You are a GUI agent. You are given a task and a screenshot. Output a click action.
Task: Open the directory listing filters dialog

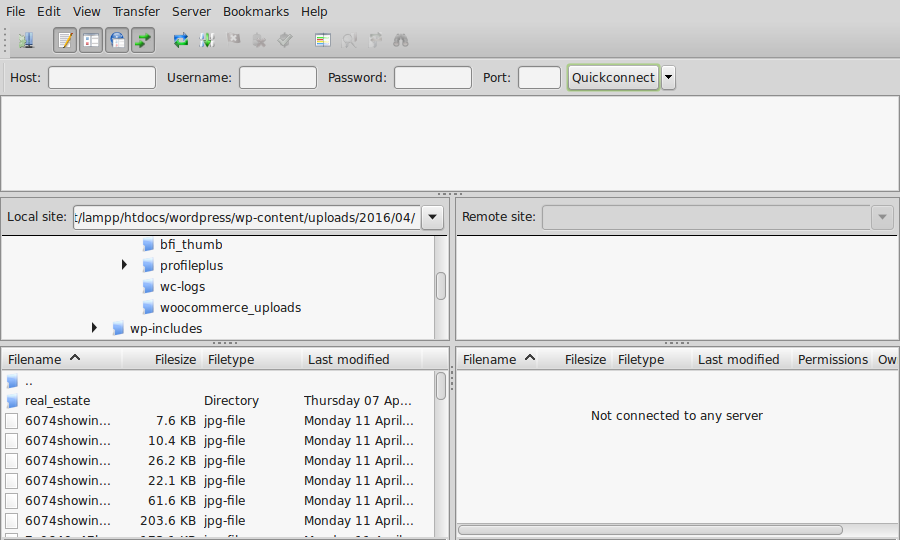[322, 41]
